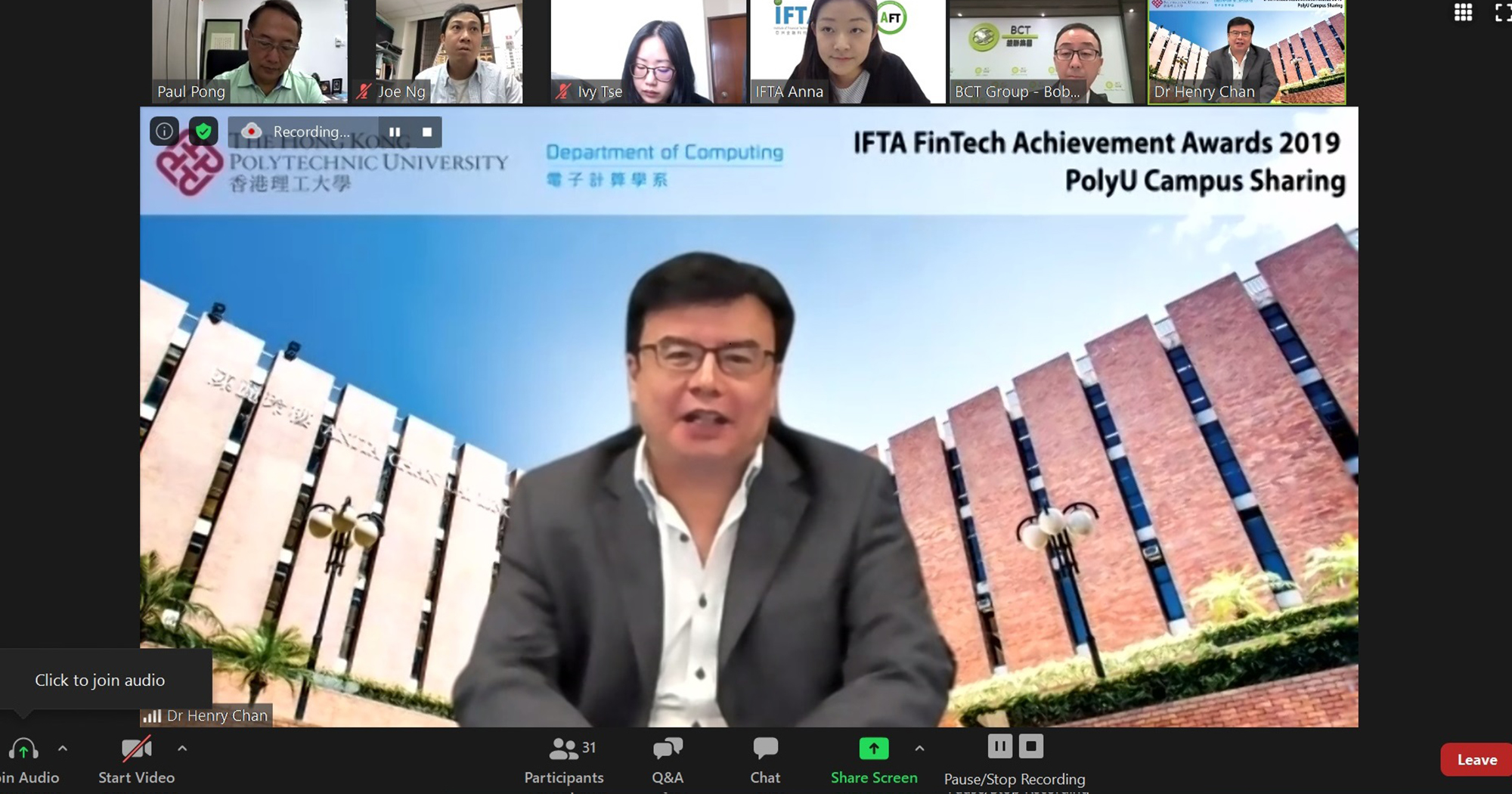This screenshot has width=1512, height=794.
Task: Expand audio options arrow
Action: tap(63, 749)
